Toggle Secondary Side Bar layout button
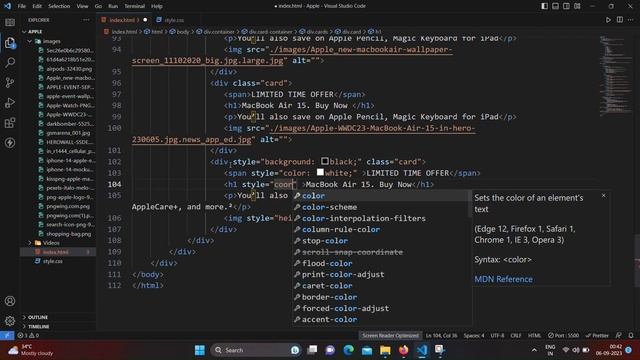 point(567,6)
